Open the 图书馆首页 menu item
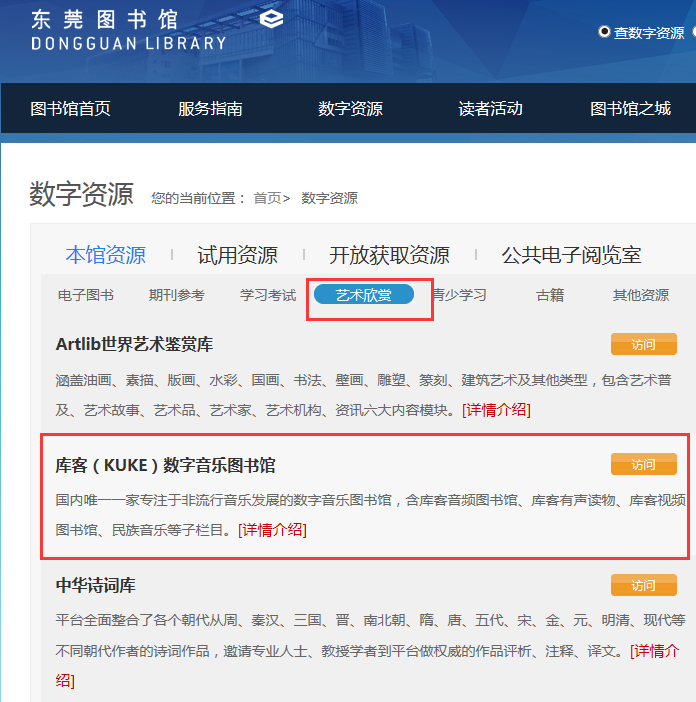This screenshot has width=696, height=702. pos(70,109)
